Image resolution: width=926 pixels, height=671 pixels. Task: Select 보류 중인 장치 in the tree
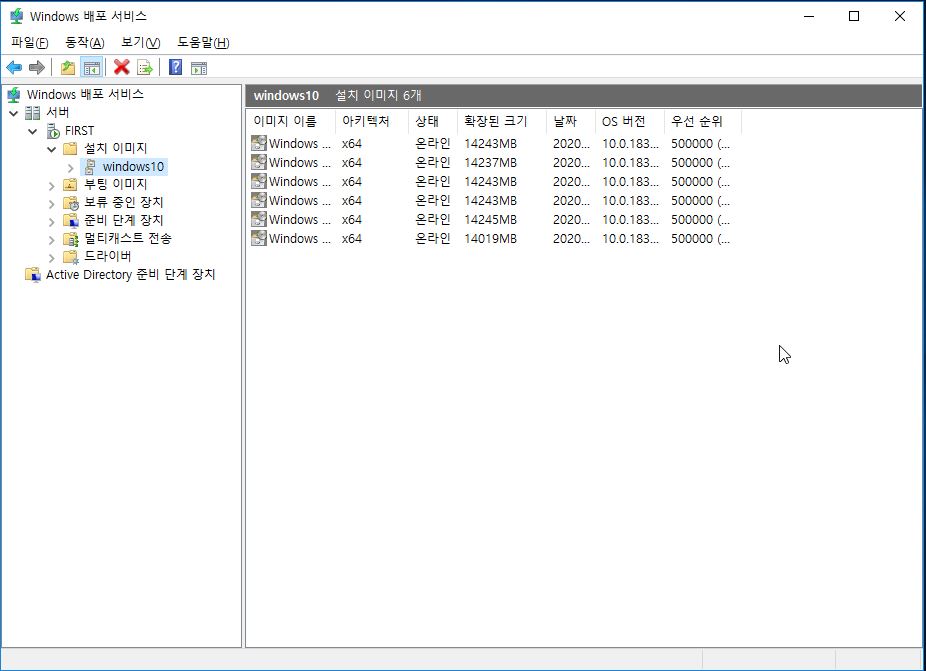[x=123, y=203]
